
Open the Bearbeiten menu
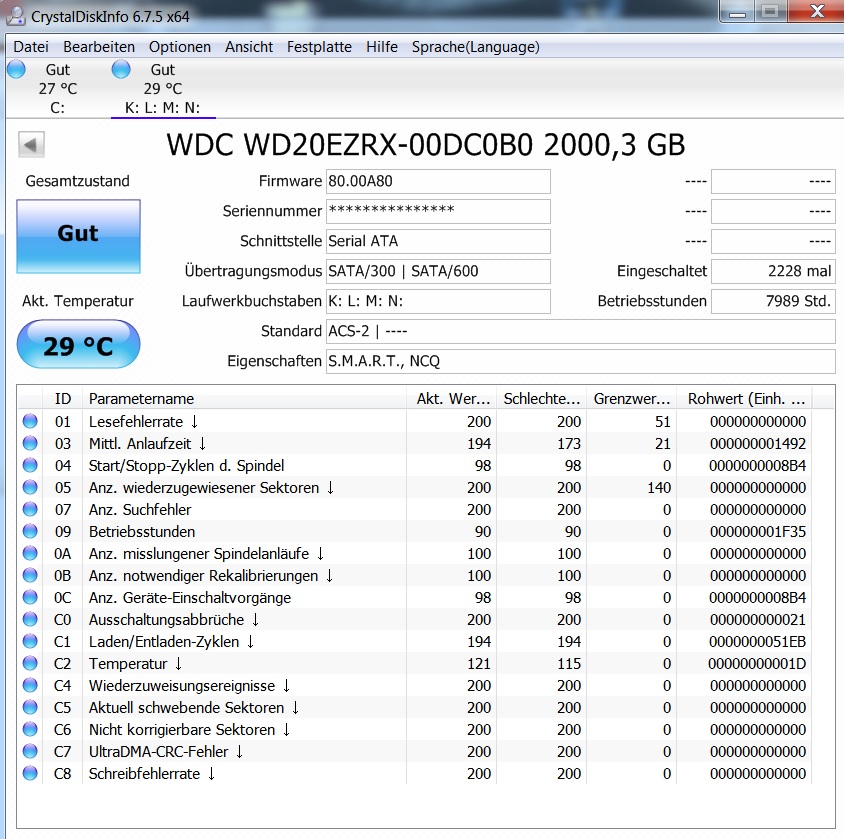pyautogui.click(x=99, y=47)
